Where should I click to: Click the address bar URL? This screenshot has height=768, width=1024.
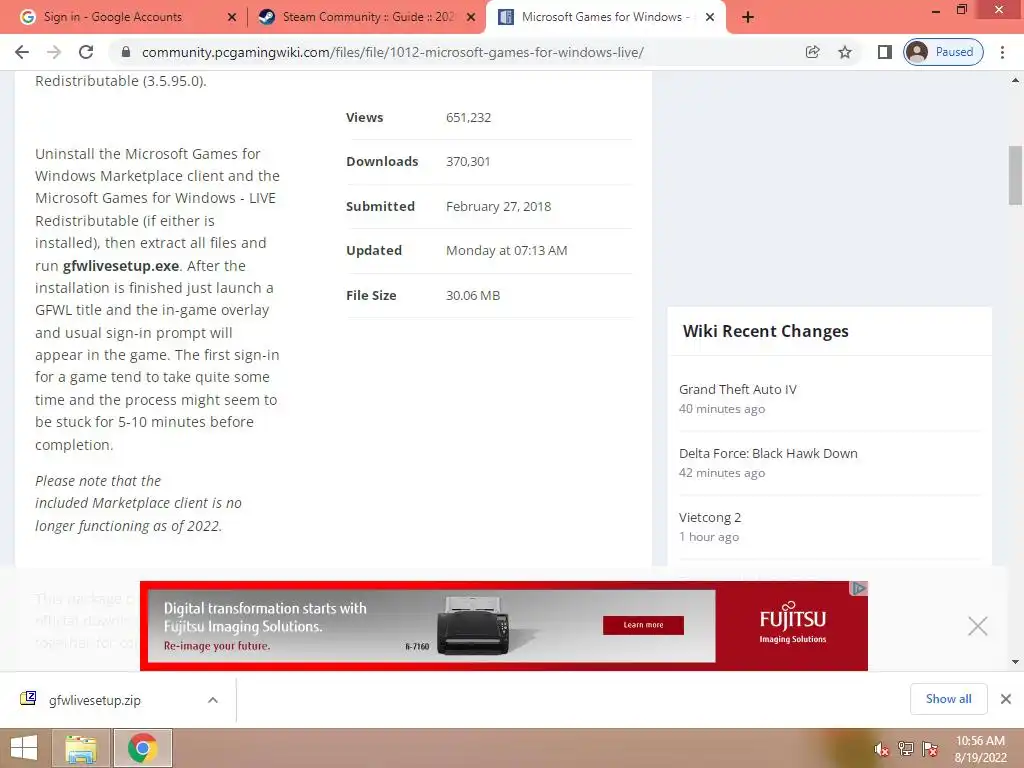coord(392,52)
